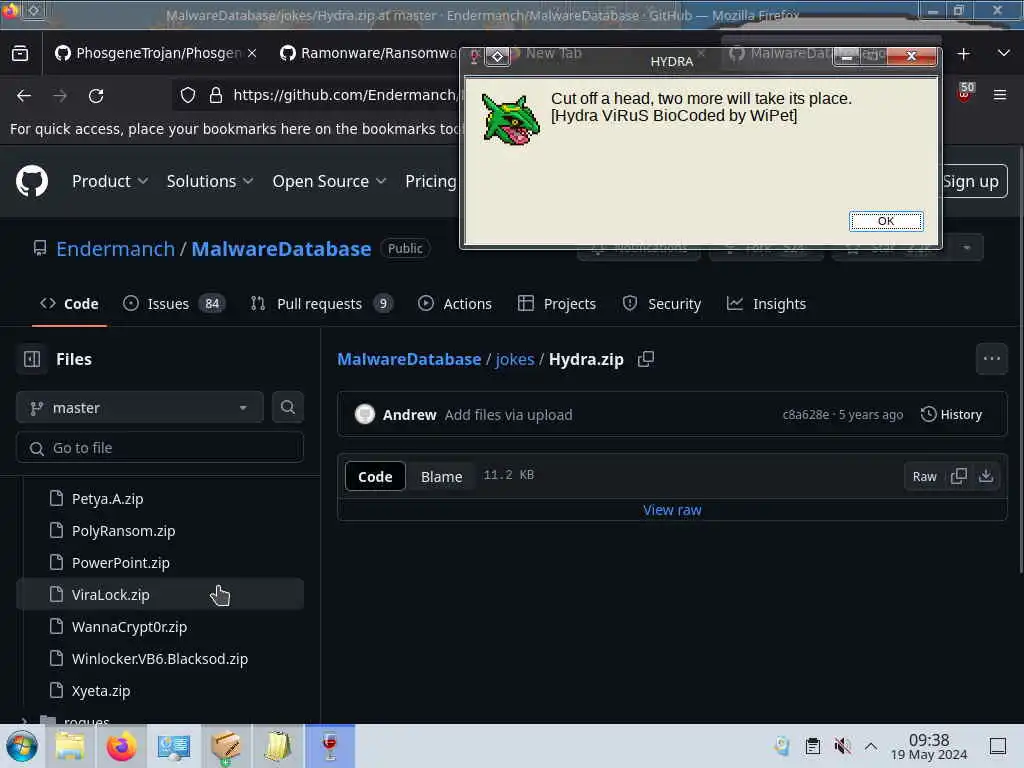Expand the Open Source menu

coord(329,181)
